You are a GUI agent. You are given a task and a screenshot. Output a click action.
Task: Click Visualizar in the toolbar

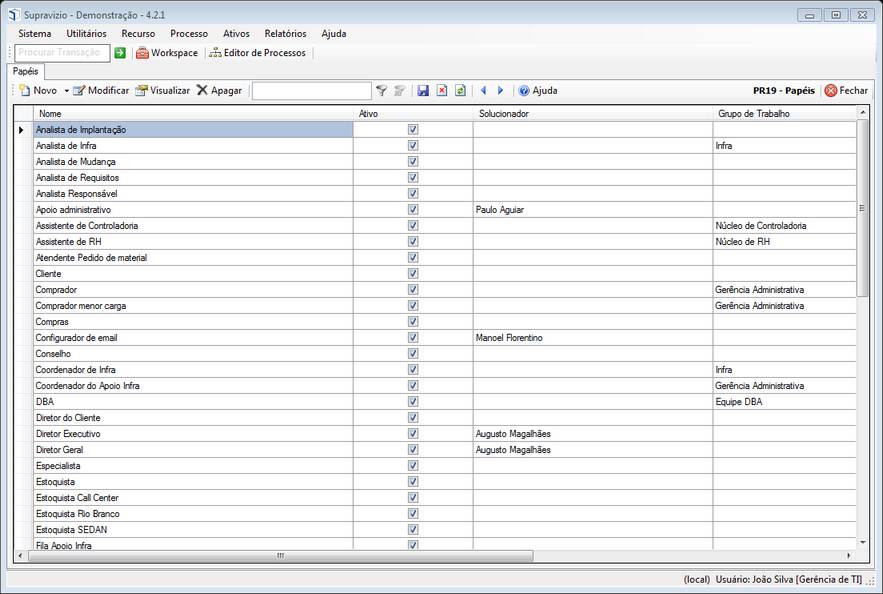click(x=162, y=90)
